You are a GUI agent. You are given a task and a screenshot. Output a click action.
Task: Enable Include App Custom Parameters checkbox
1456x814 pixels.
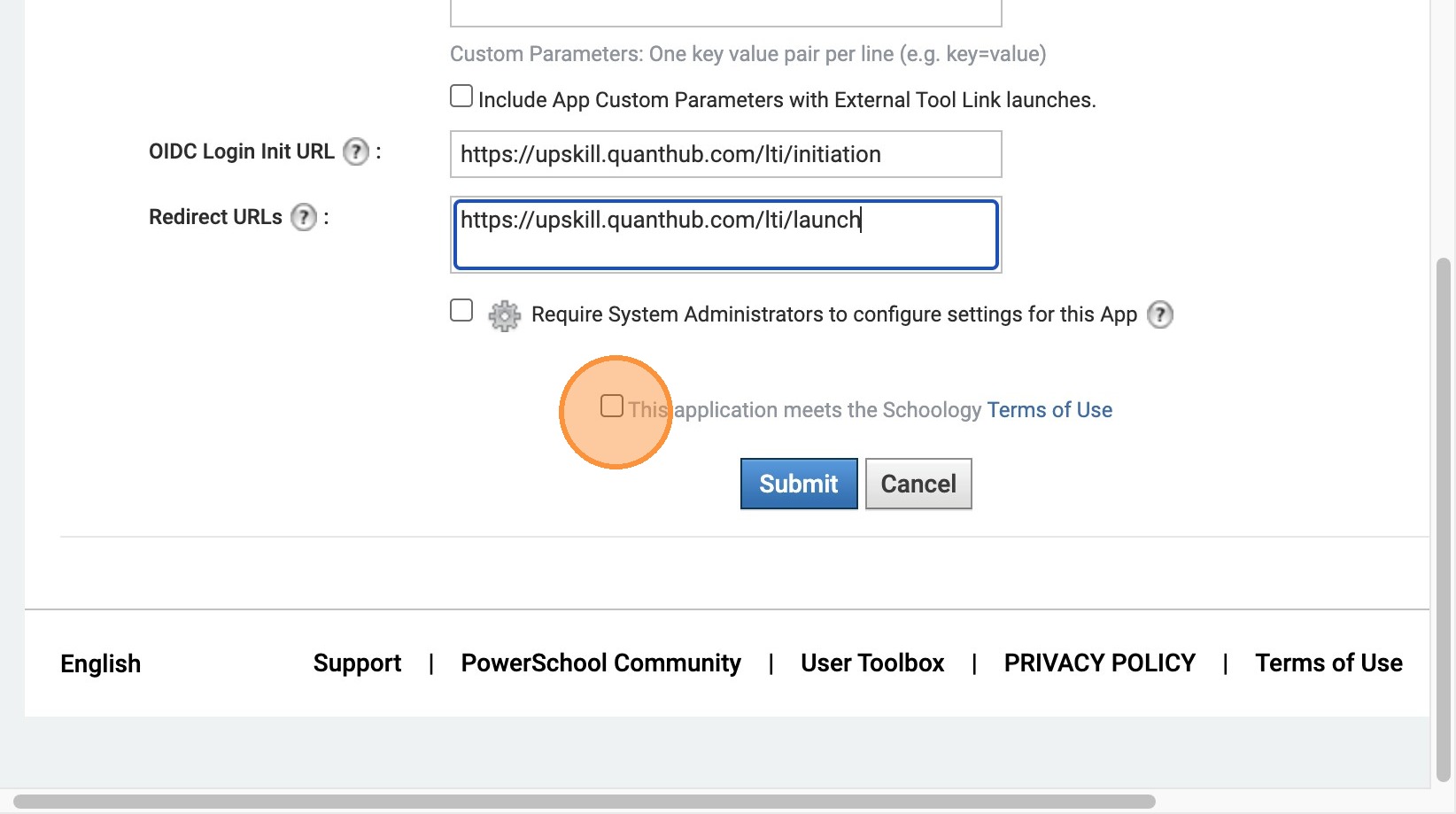pyautogui.click(x=461, y=97)
